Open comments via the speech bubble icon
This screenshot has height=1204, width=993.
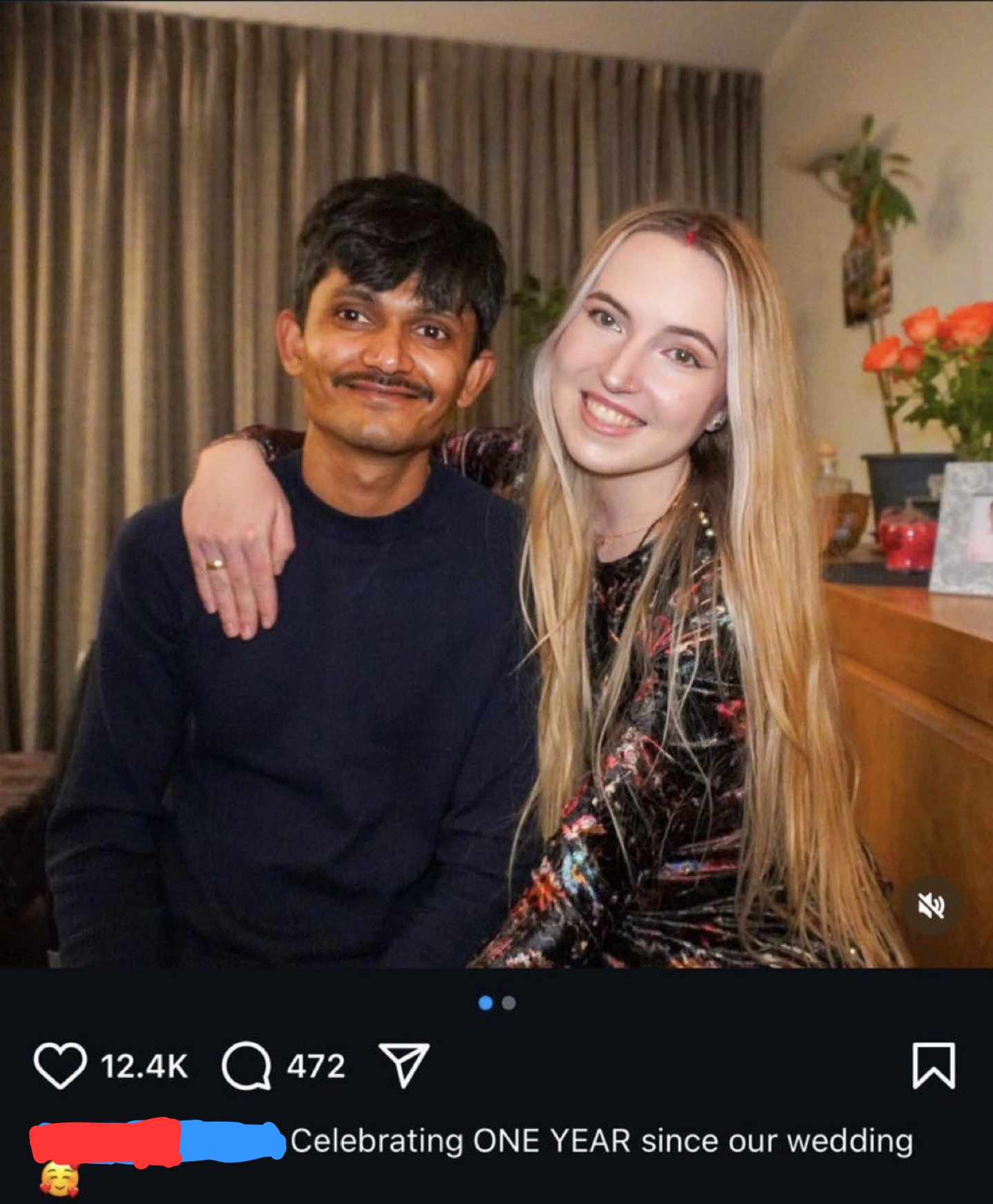click(247, 1066)
